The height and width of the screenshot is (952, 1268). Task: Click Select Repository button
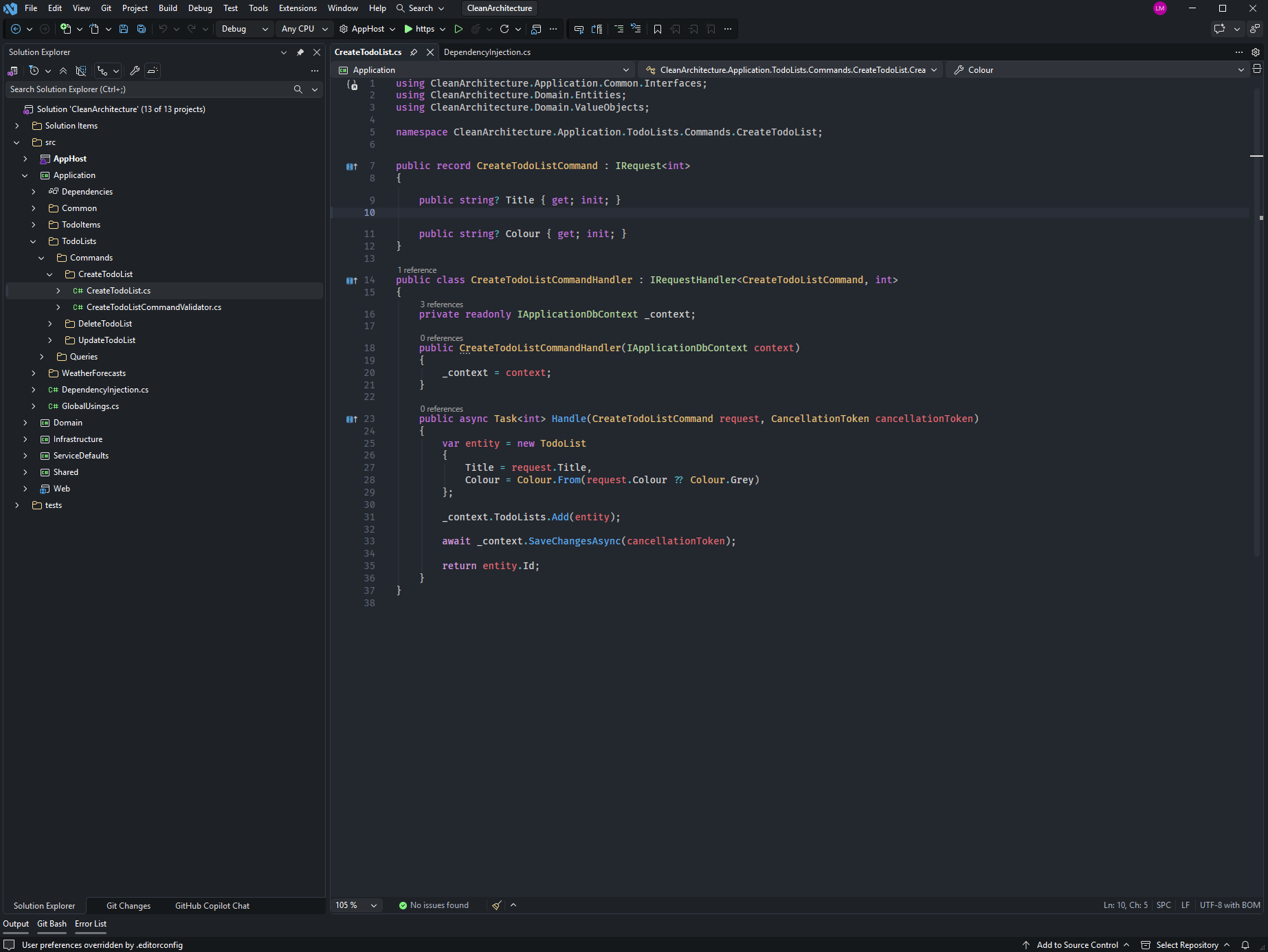pos(1186,945)
